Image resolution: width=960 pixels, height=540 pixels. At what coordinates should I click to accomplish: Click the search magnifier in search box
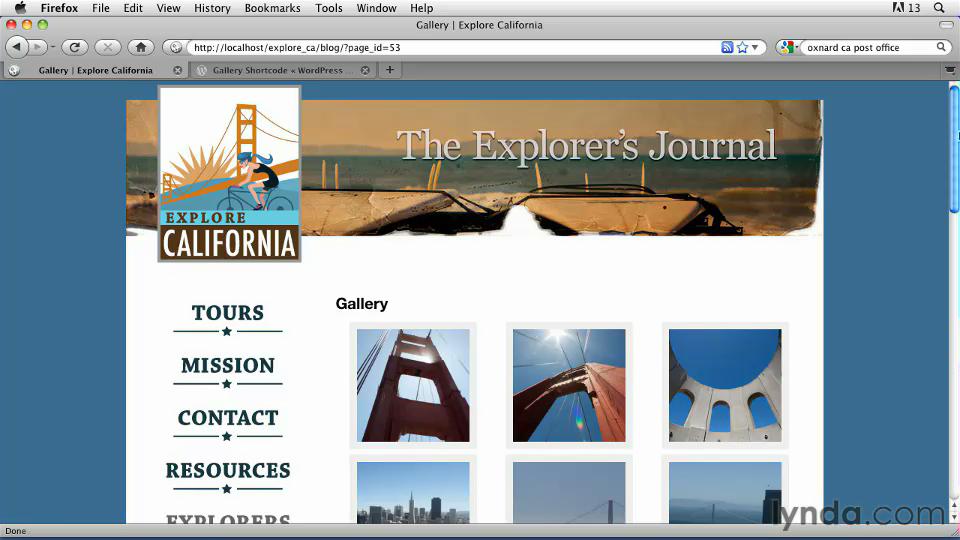[941, 47]
